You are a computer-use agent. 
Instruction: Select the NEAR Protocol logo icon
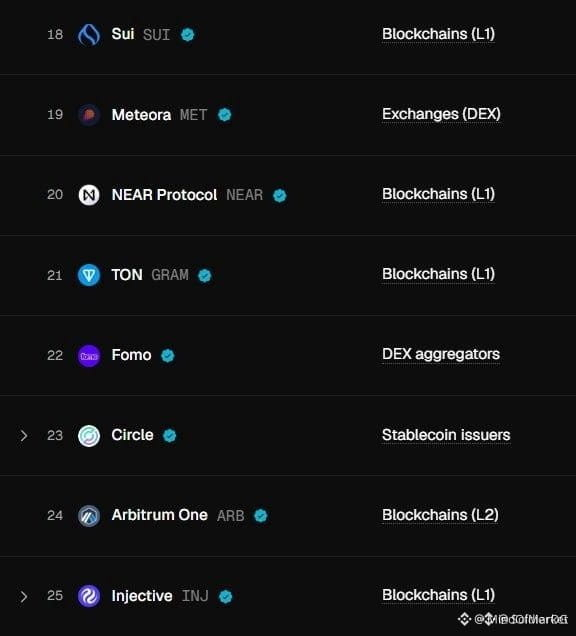(x=89, y=195)
